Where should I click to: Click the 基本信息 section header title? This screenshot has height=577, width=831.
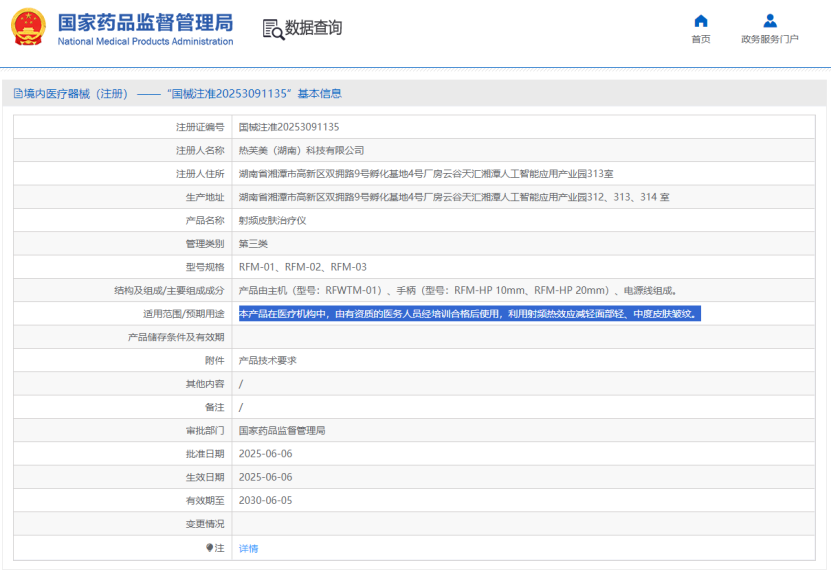coord(319,94)
